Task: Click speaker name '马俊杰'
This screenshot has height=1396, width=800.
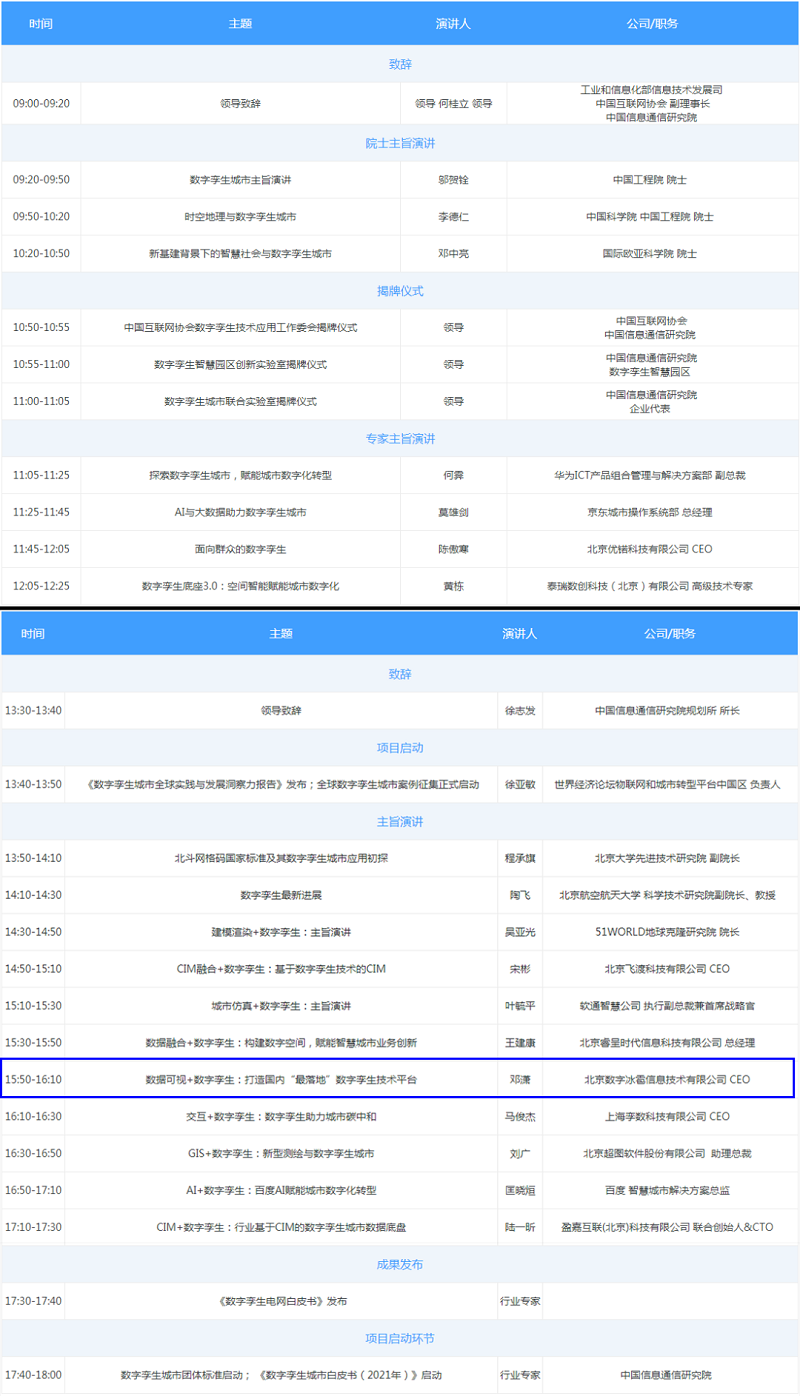Action: 520,1117
